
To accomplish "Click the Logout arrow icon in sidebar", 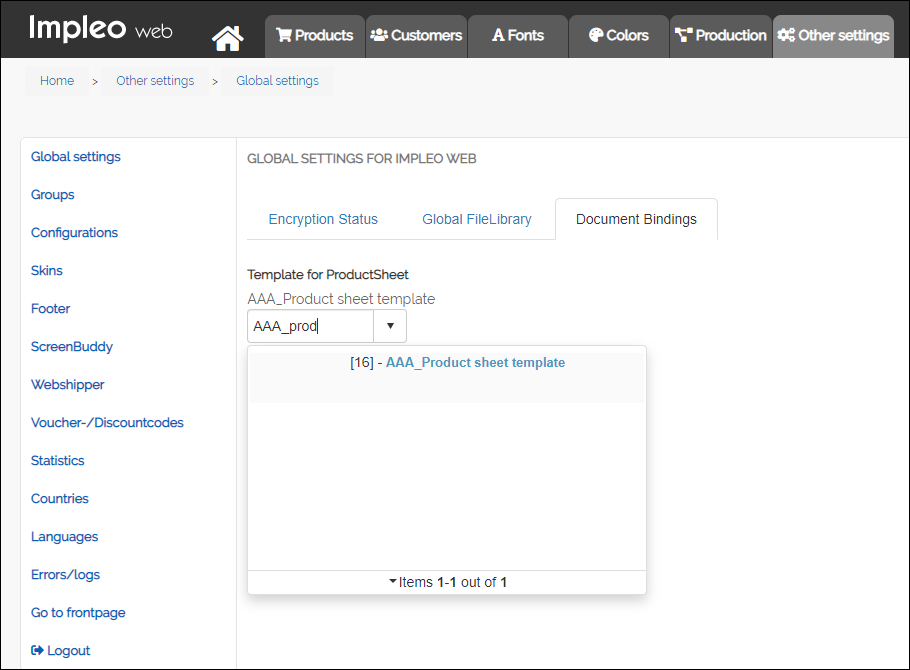I will pyautogui.click(x=38, y=650).
